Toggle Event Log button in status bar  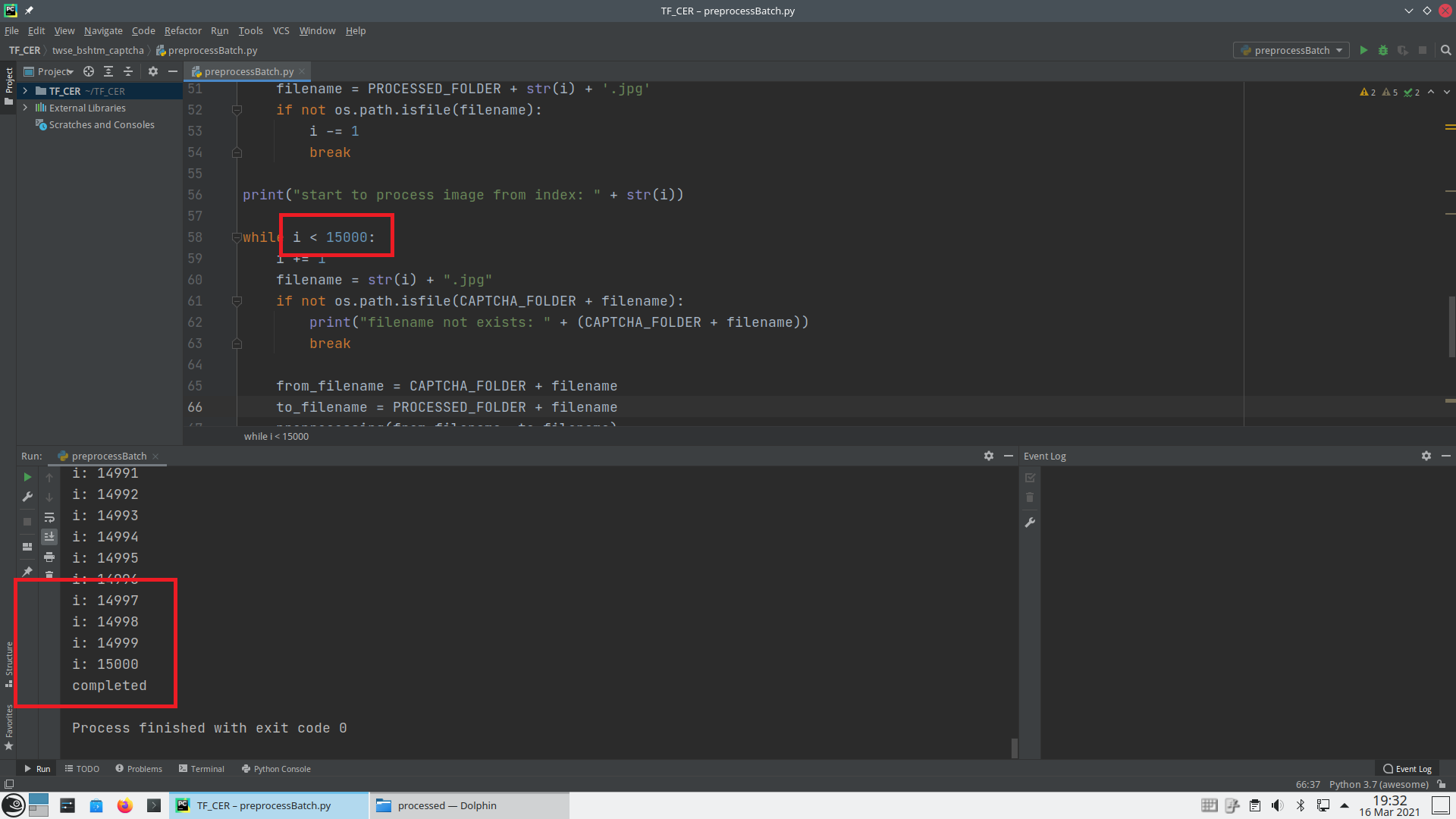[1407, 768]
